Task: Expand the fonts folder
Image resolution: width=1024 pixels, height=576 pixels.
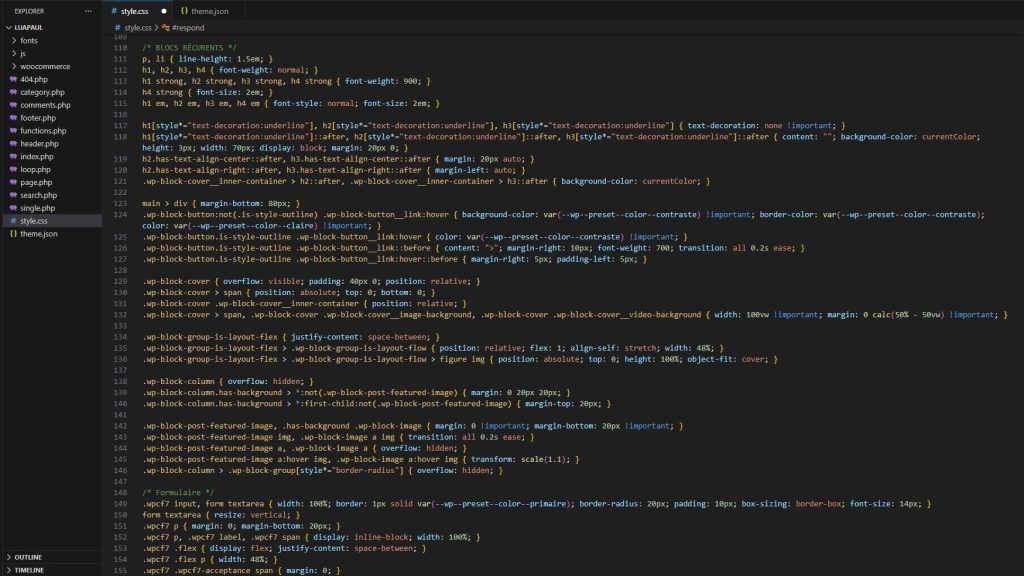Action: coord(14,40)
